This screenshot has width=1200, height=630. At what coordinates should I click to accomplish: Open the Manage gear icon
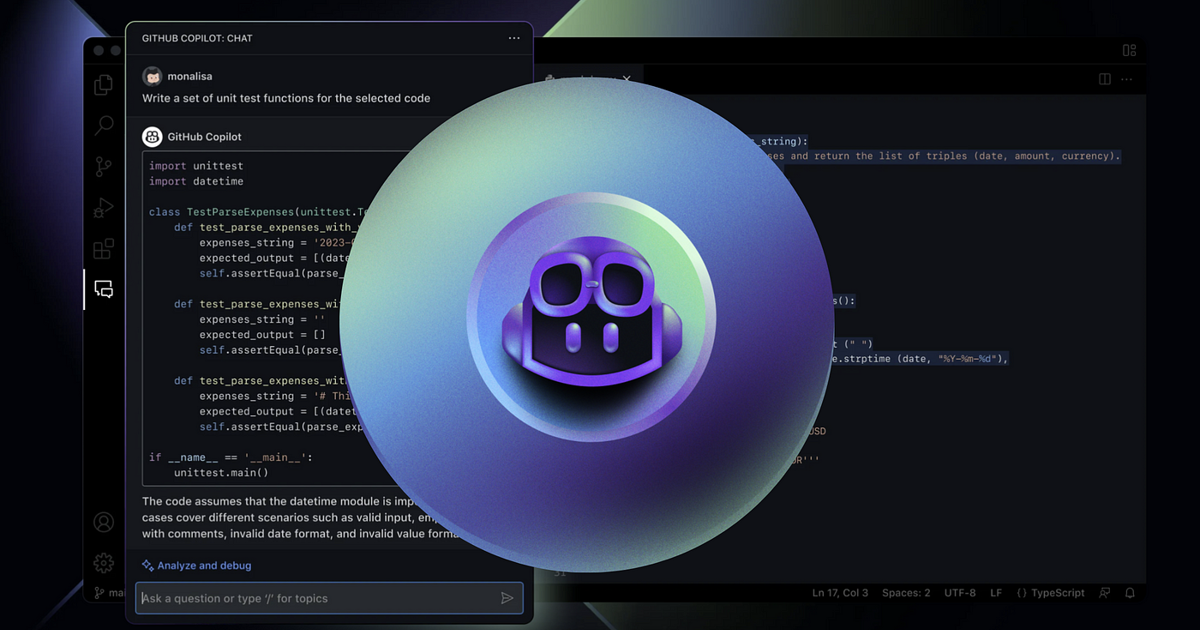tap(103, 562)
